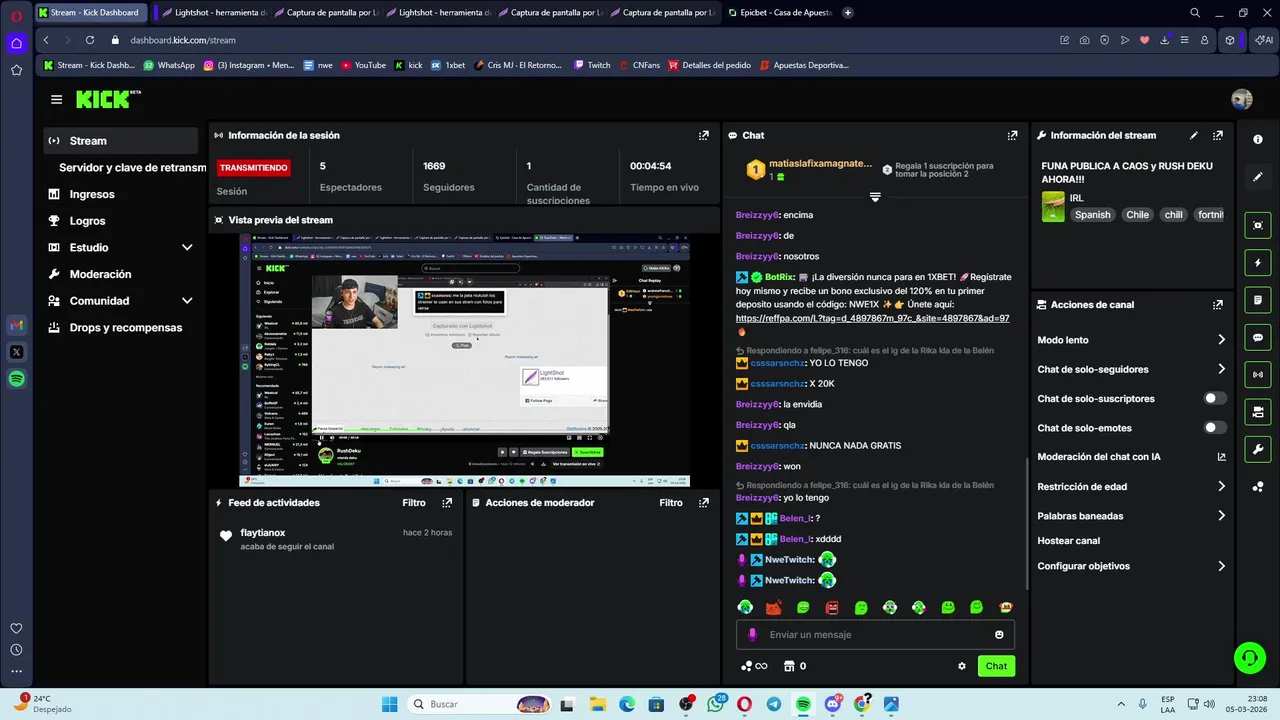Pop out the Acciones de canal panel
1280x720 pixels.
tap(1218, 305)
